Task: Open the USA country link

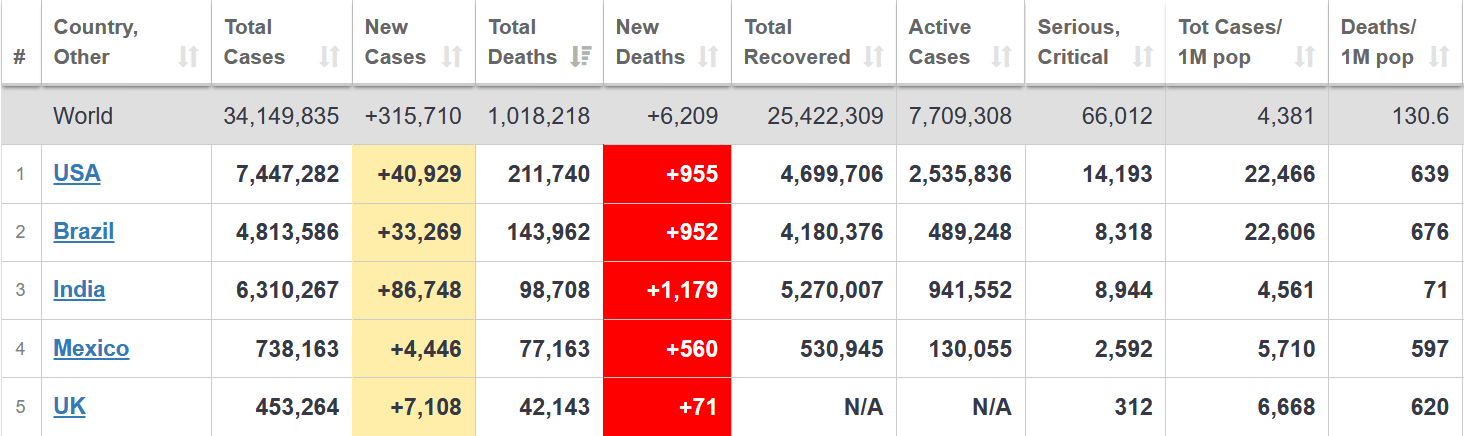Action: point(77,174)
